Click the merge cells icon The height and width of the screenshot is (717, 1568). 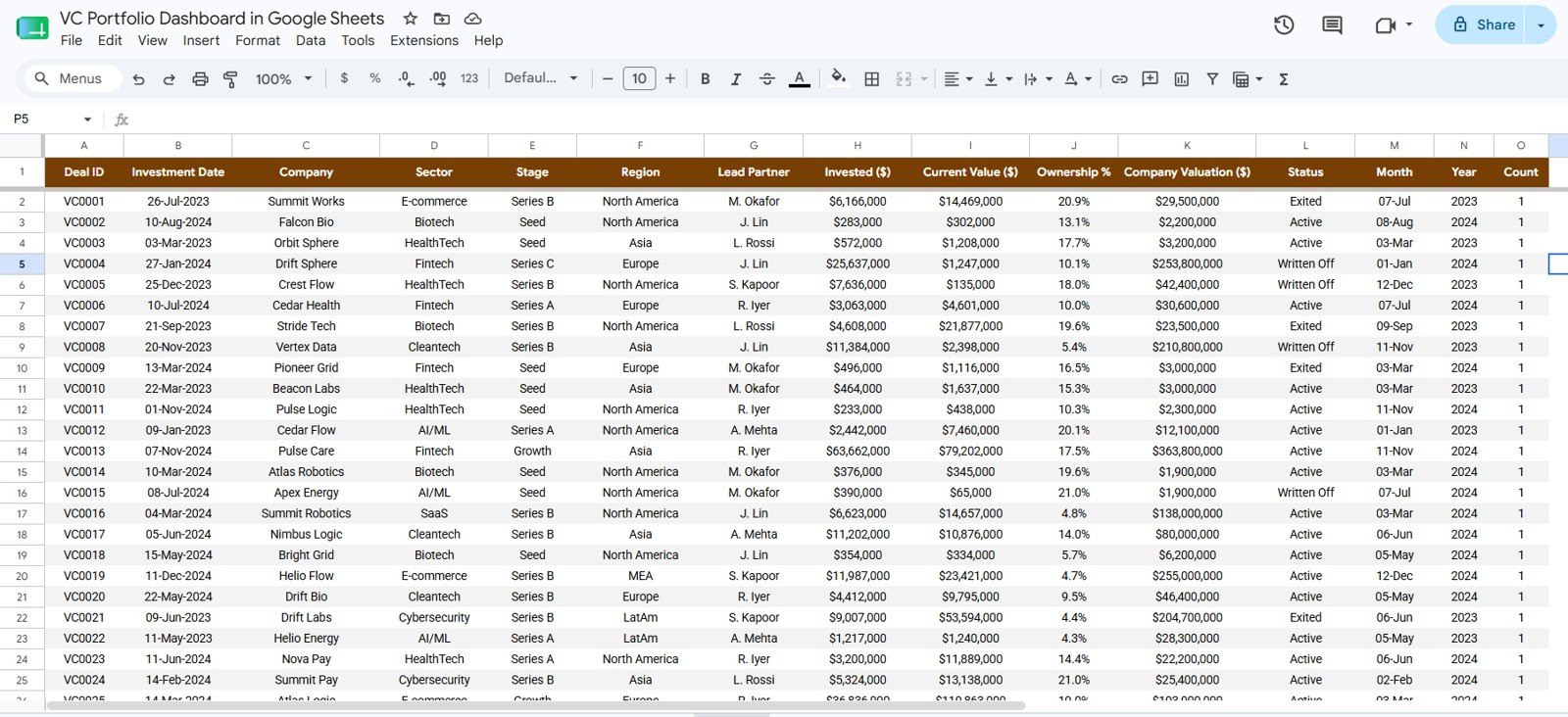[x=904, y=79]
